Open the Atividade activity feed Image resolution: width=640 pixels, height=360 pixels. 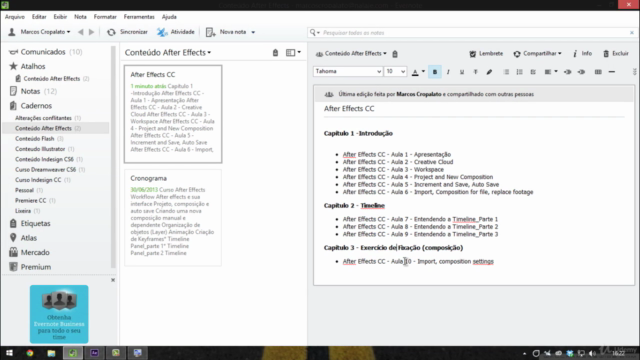click(x=176, y=32)
